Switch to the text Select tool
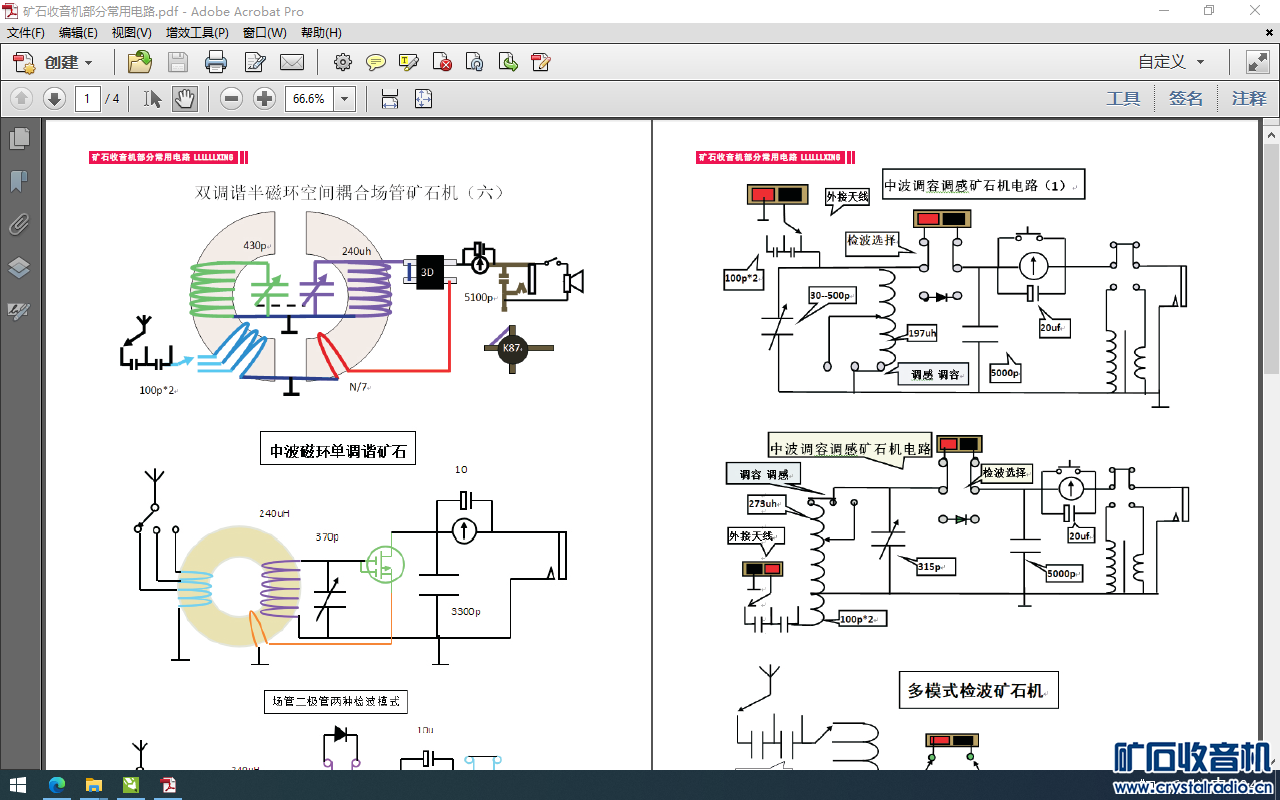This screenshot has width=1280, height=800. [x=152, y=99]
